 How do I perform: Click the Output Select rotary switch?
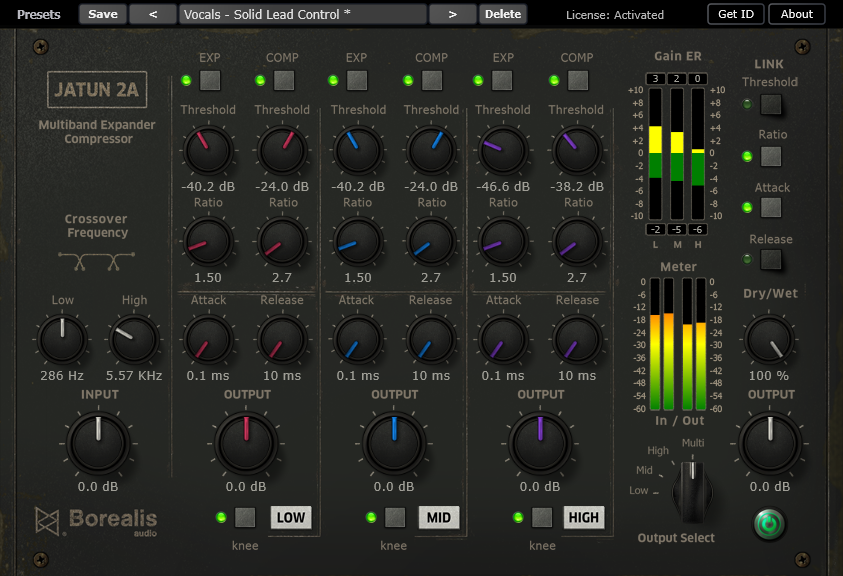pyautogui.click(x=692, y=490)
